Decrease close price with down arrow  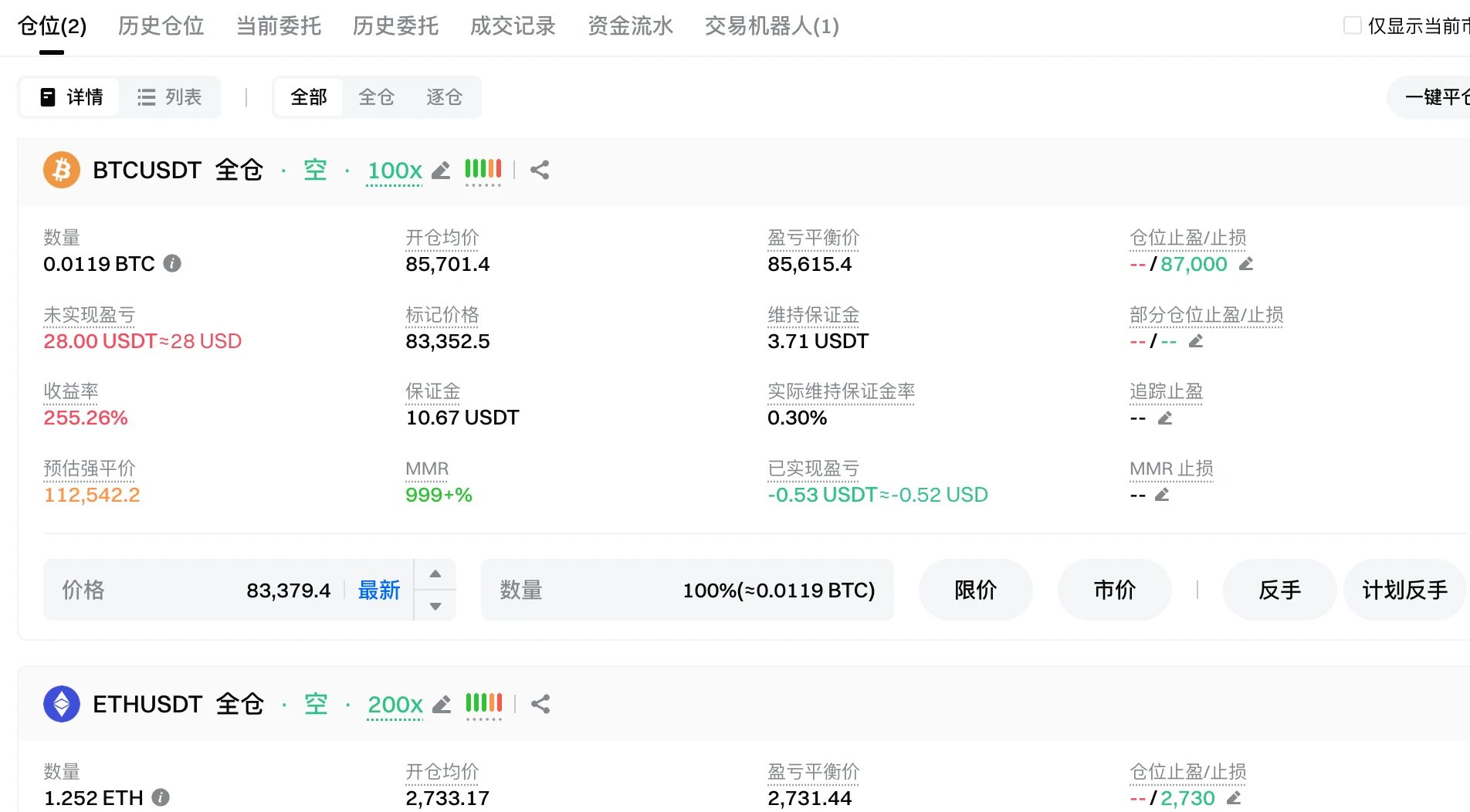[435, 606]
